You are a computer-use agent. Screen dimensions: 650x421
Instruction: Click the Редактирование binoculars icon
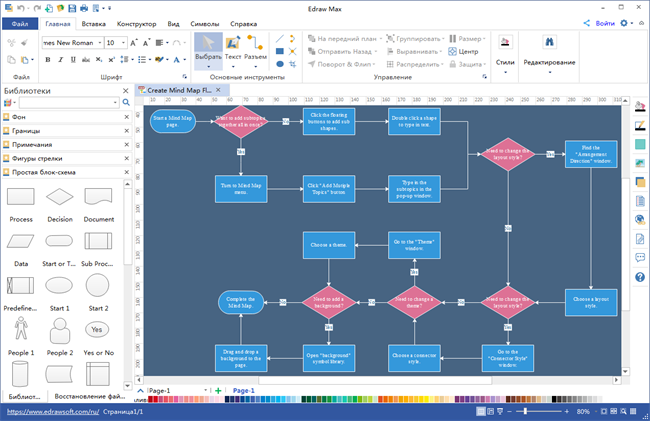click(x=549, y=43)
